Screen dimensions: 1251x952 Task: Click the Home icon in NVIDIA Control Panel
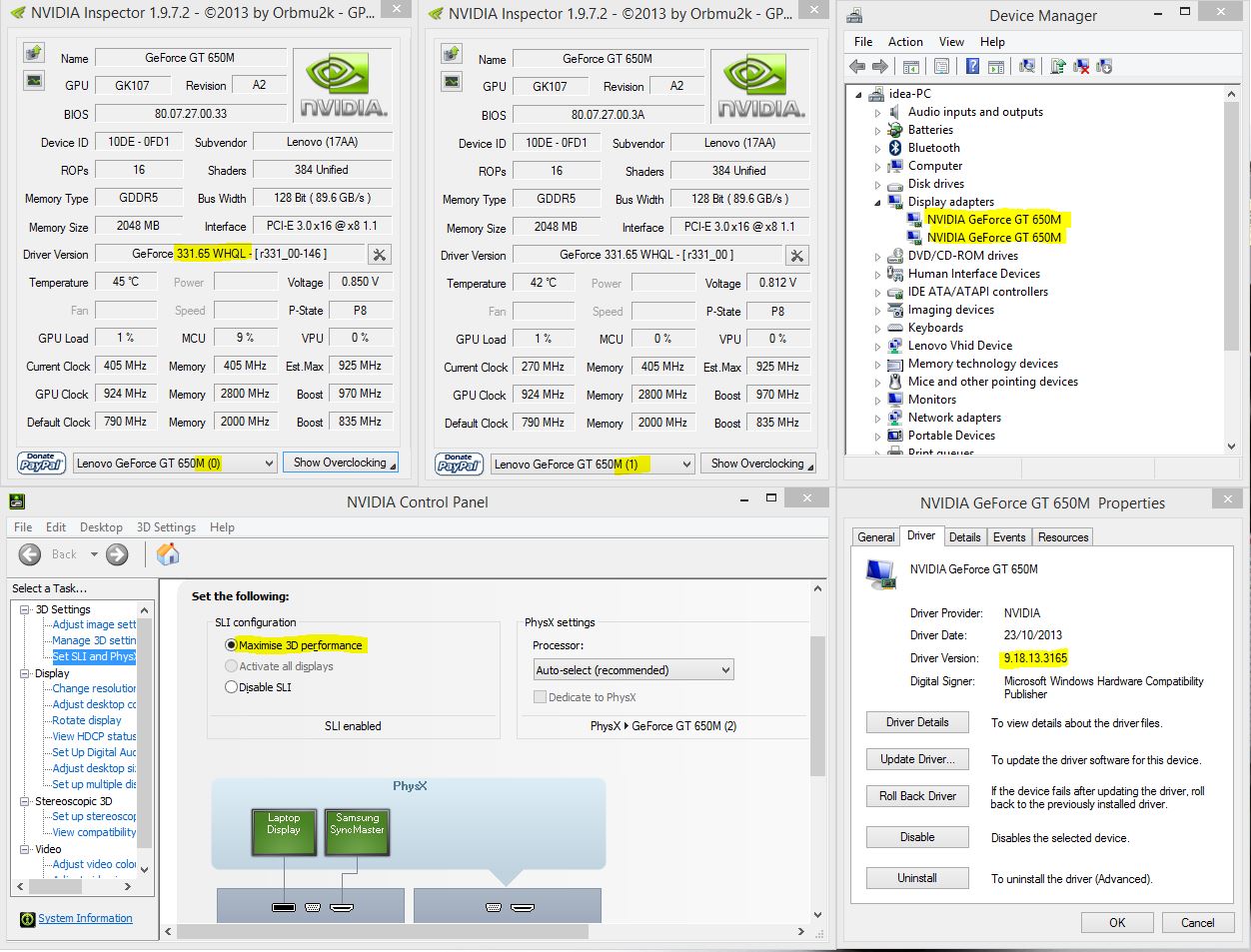168,554
